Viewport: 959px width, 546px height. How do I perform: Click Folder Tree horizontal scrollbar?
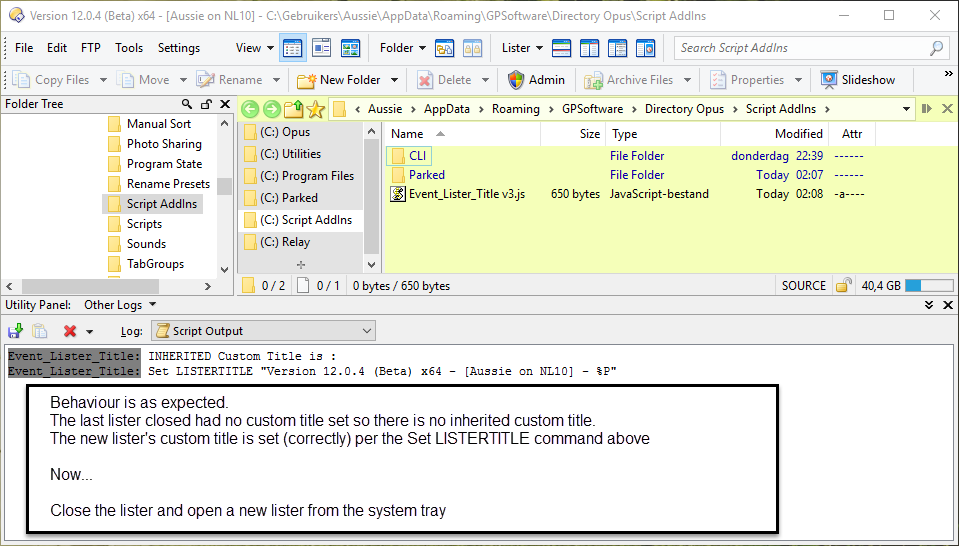pos(91,286)
